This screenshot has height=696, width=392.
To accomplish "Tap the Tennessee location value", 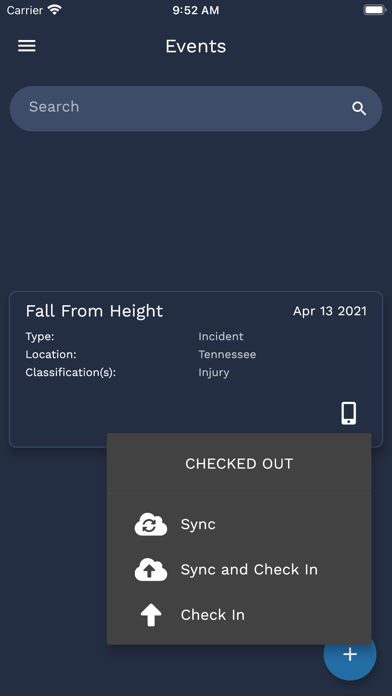I will 227,355.
